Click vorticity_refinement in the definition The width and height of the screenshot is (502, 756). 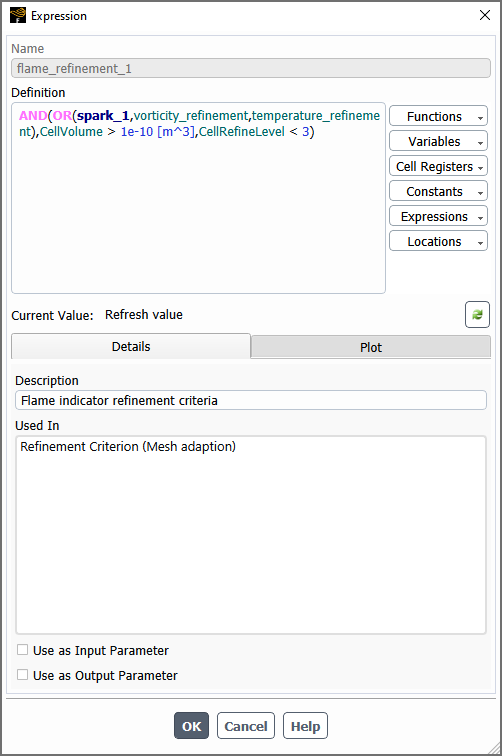point(191,116)
